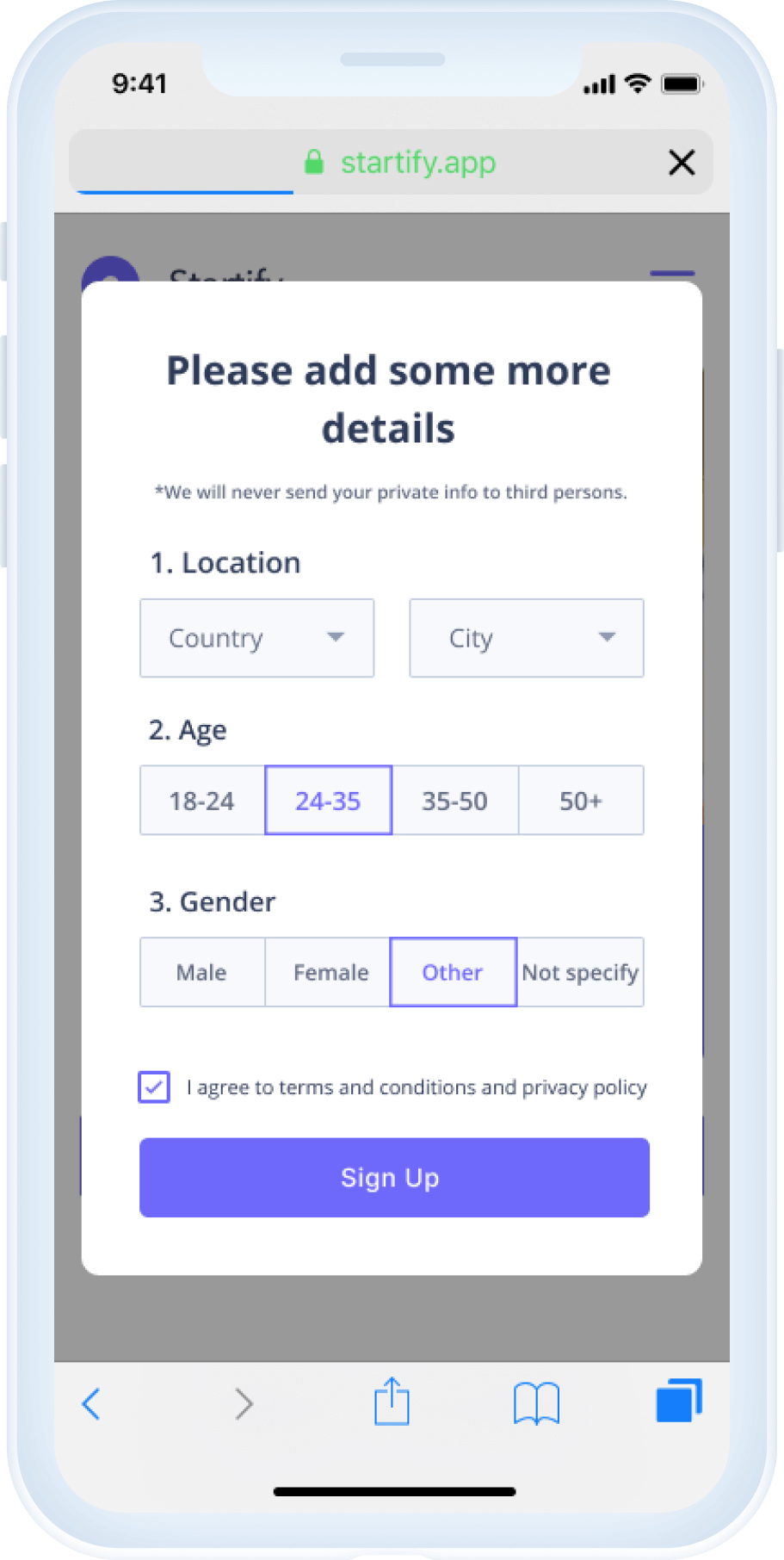Open the bookmarks book icon

[536, 1403]
